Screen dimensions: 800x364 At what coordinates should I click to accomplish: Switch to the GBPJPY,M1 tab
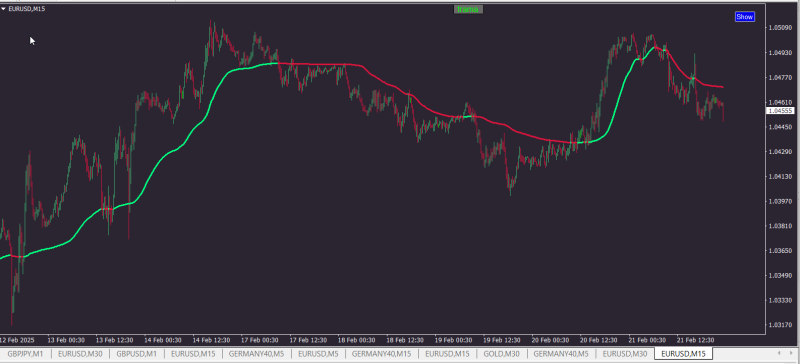point(25,353)
